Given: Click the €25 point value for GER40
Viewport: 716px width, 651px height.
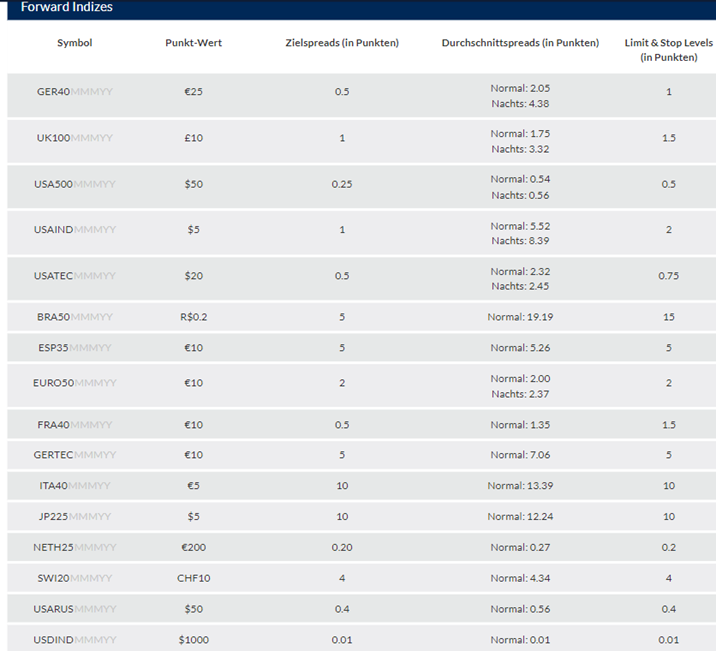Looking at the screenshot, I should (194, 92).
